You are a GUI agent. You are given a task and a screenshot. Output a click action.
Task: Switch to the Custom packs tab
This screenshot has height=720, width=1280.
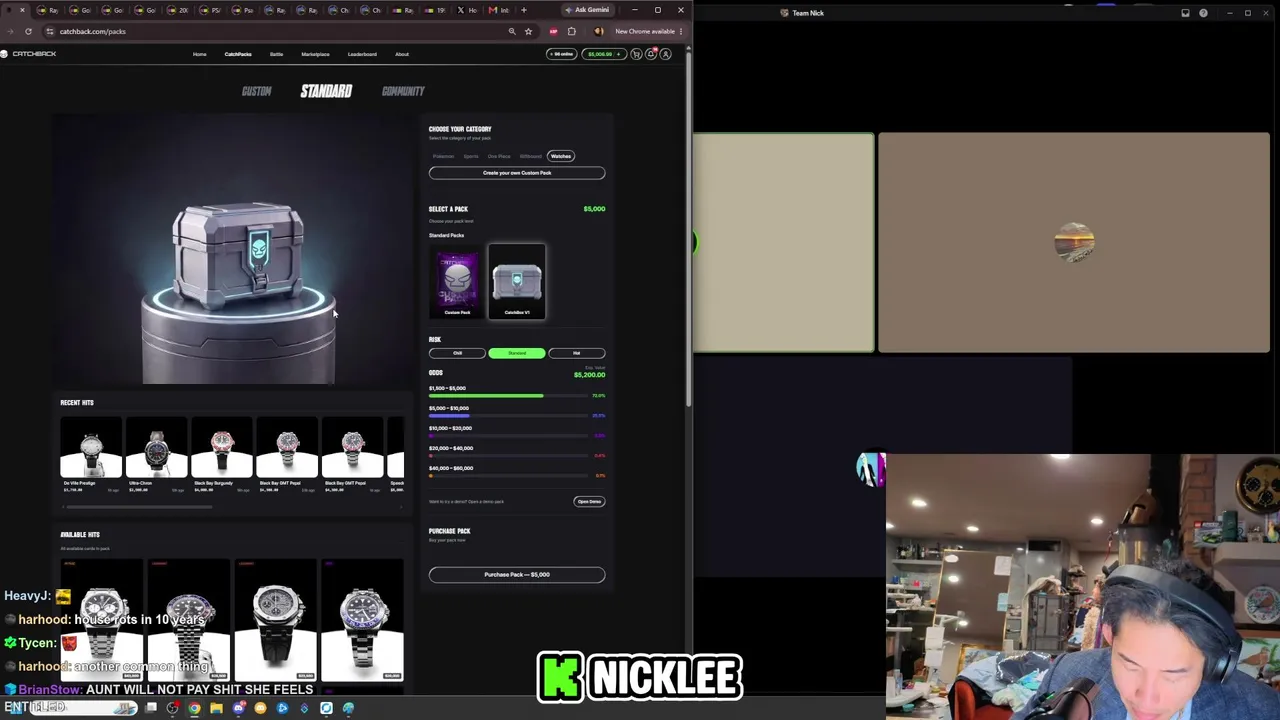(x=256, y=91)
